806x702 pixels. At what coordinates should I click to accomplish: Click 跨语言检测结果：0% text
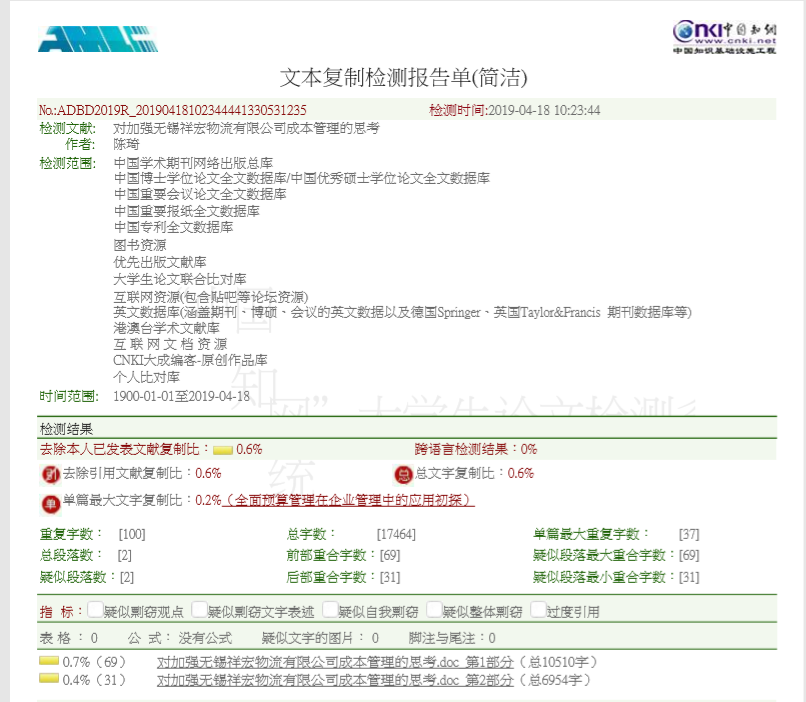[476, 449]
